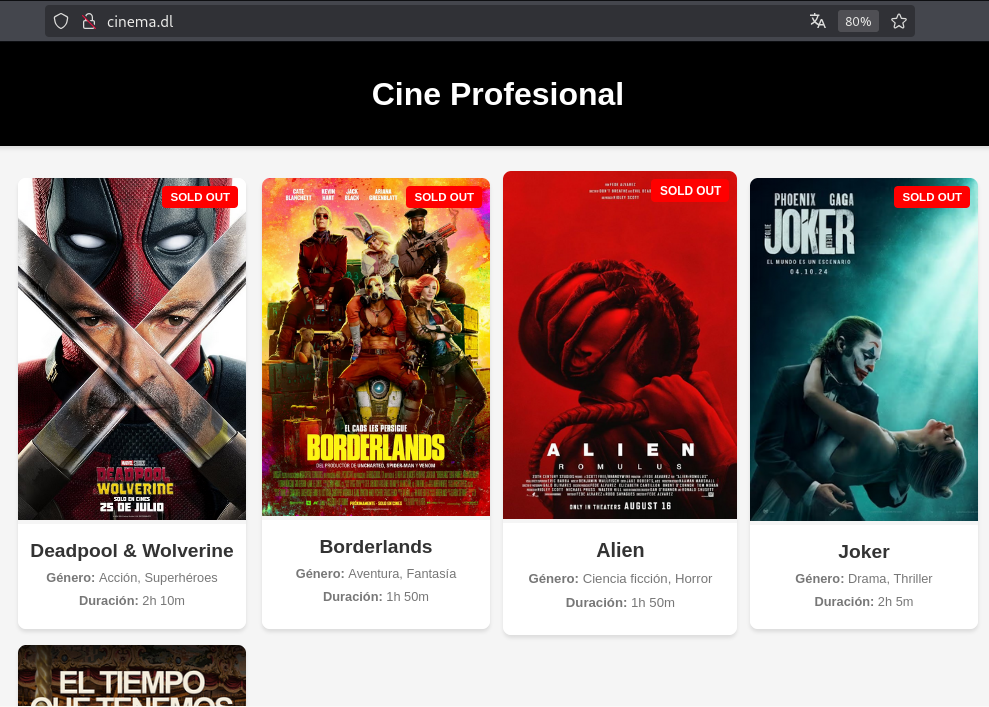Click SOLD OUT badge on Joker poster
This screenshot has height=707, width=989.
(932, 197)
